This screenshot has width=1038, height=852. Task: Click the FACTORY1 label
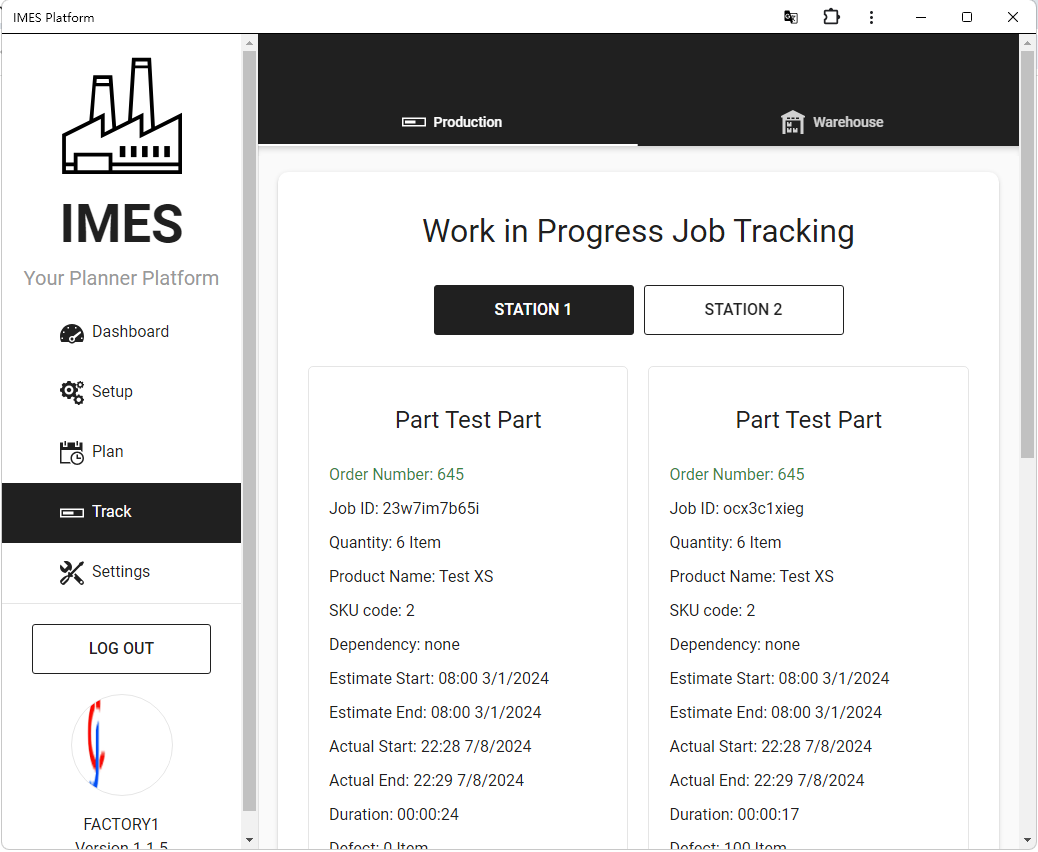121,824
